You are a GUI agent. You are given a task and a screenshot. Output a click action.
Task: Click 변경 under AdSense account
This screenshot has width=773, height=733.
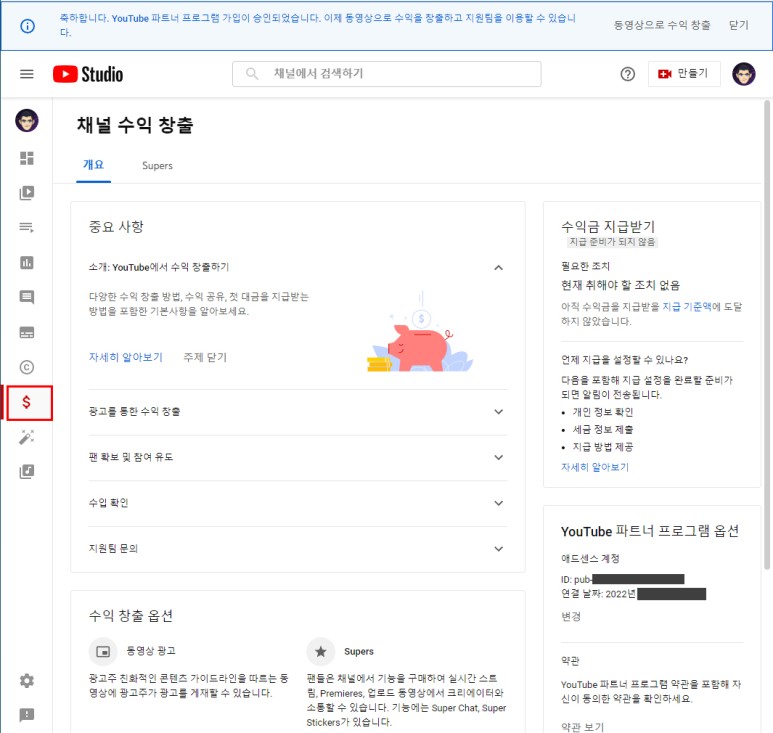pos(571,617)
